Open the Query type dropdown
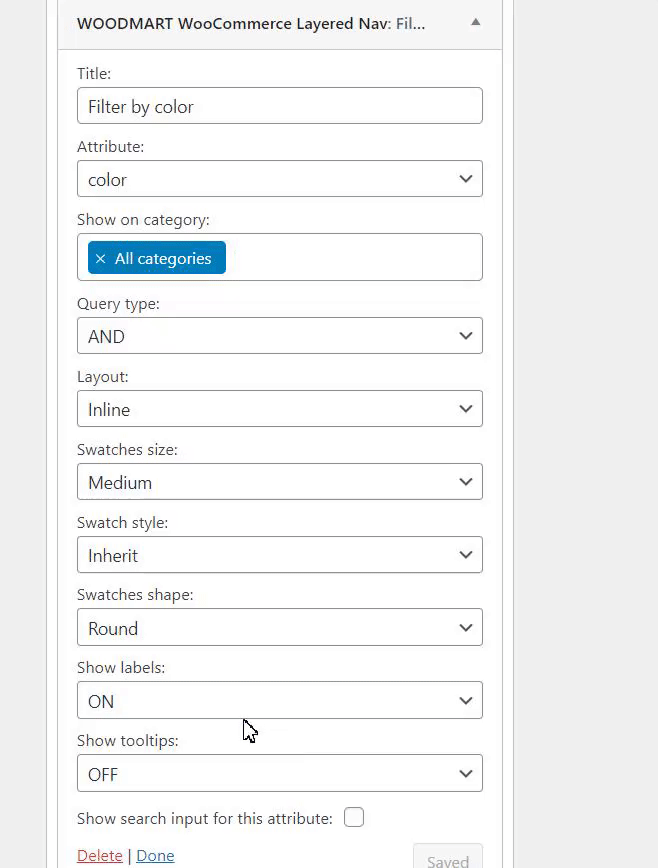658x868 pixels. pyautogui.click(x=279, y=336)
